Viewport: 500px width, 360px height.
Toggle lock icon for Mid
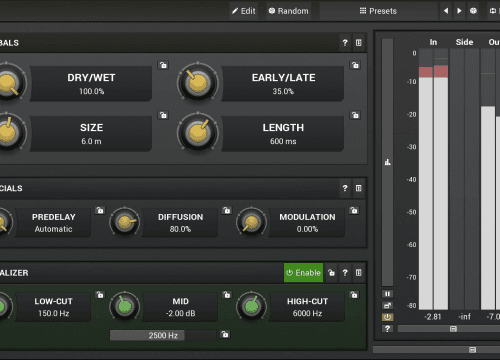(x=227, y=295)
